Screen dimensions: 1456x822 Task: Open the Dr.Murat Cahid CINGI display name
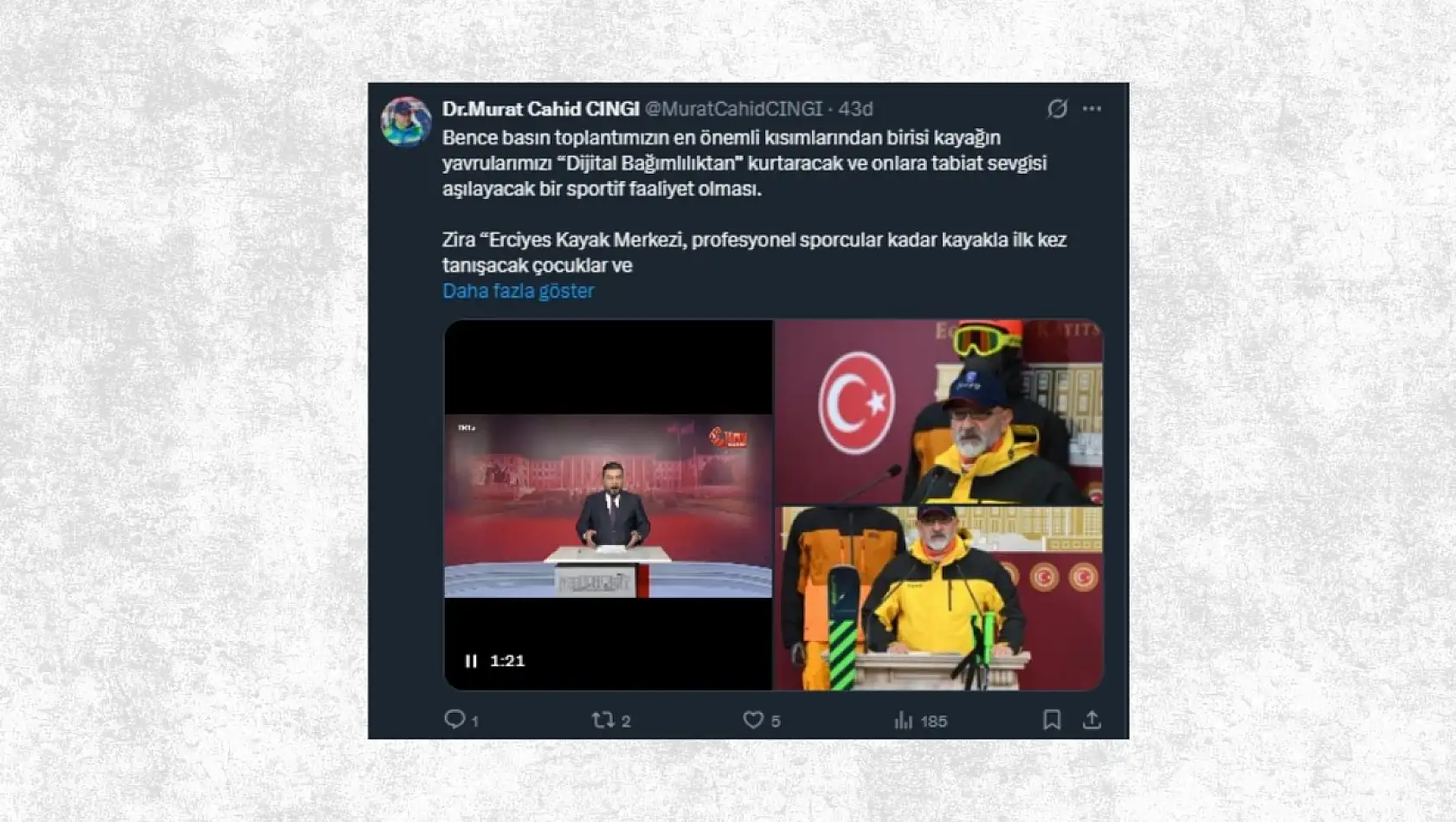[541, 108]
